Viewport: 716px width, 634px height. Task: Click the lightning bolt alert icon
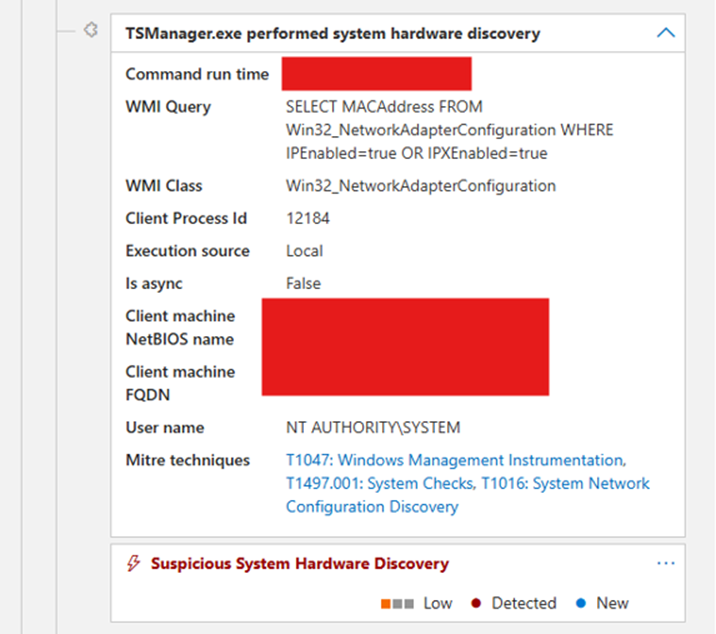(134, 564)
